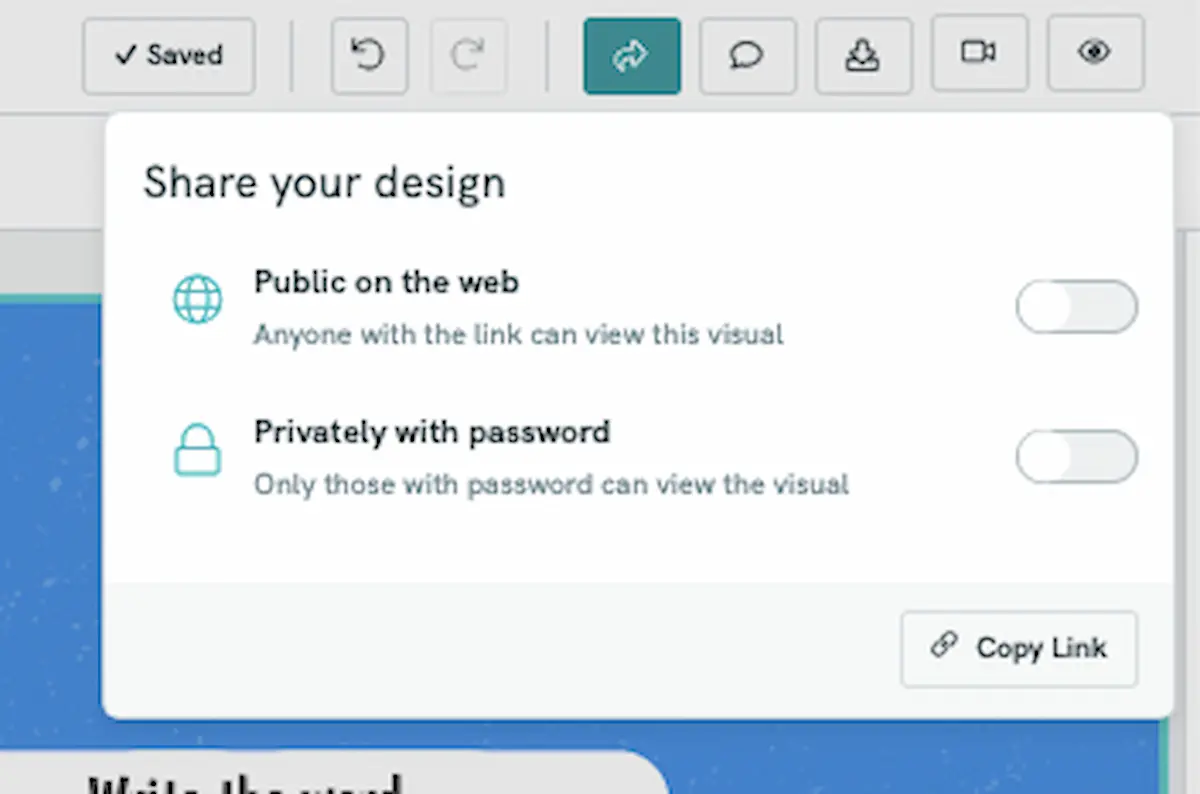Select the "Public on the web" label
The height and width of the screenshot is (794, 1200).
tap(386, 283)
